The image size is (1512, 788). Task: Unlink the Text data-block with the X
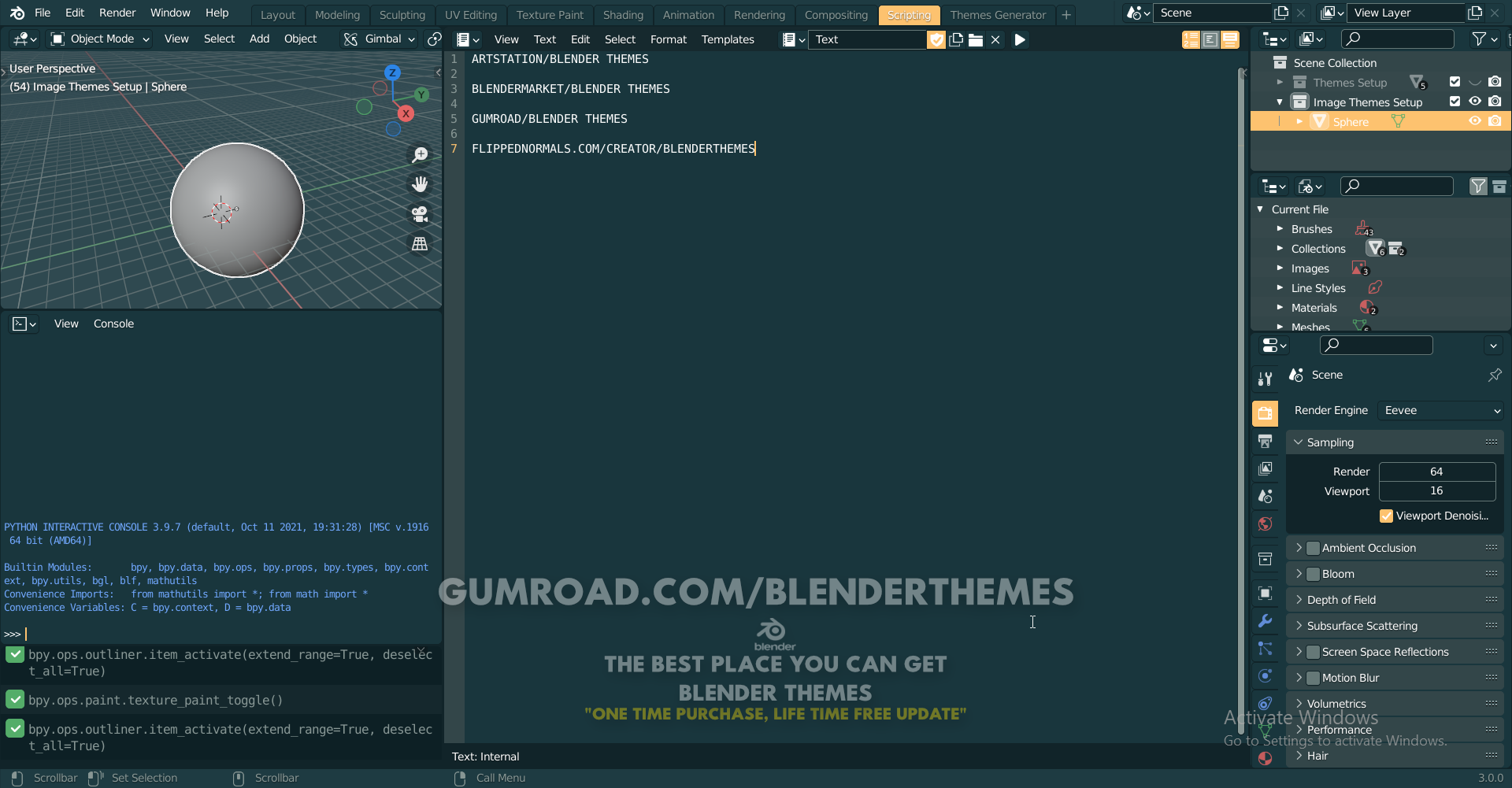995,39
